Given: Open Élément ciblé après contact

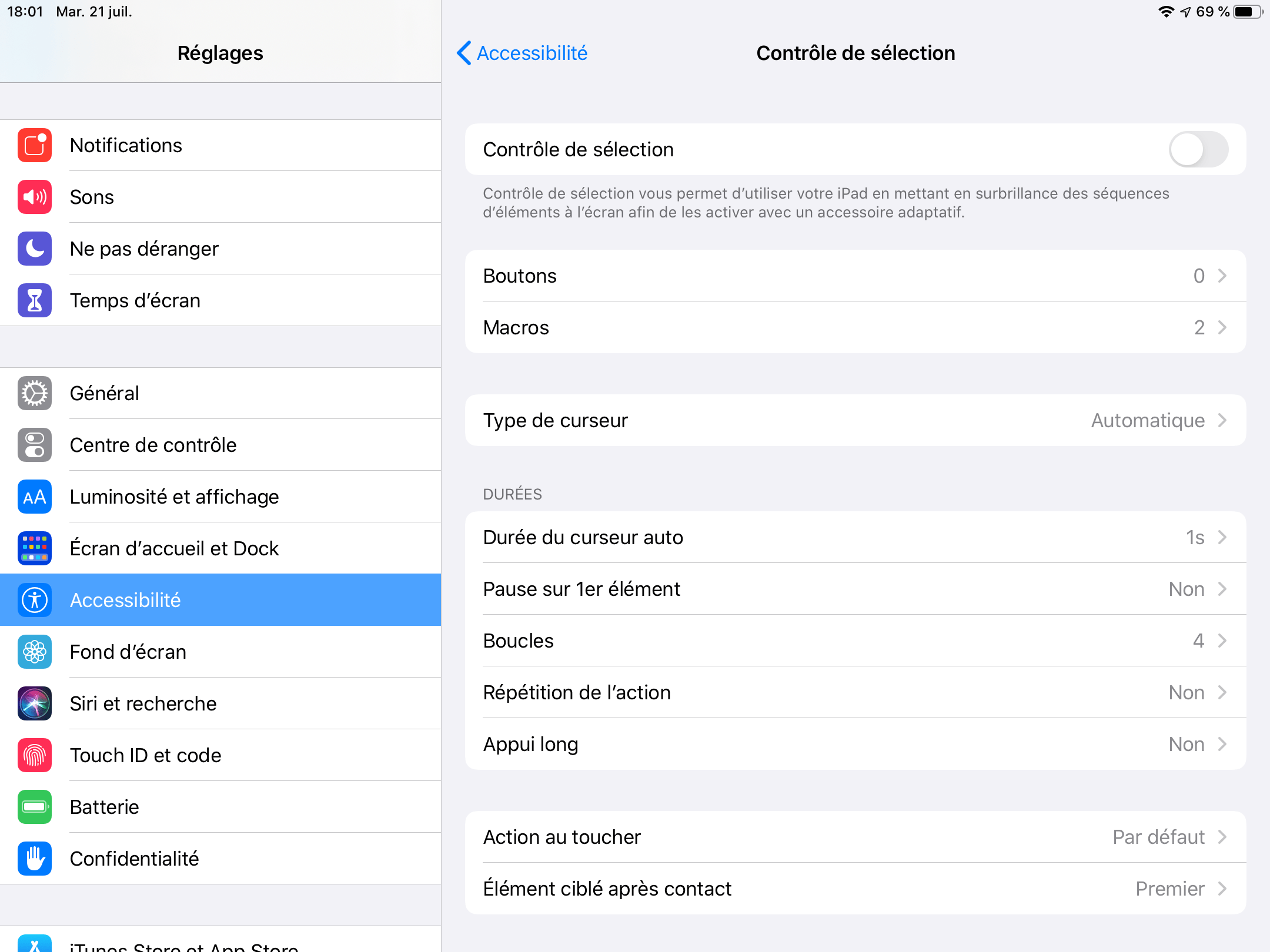Looking at the screenshot, I should [855, 889].
